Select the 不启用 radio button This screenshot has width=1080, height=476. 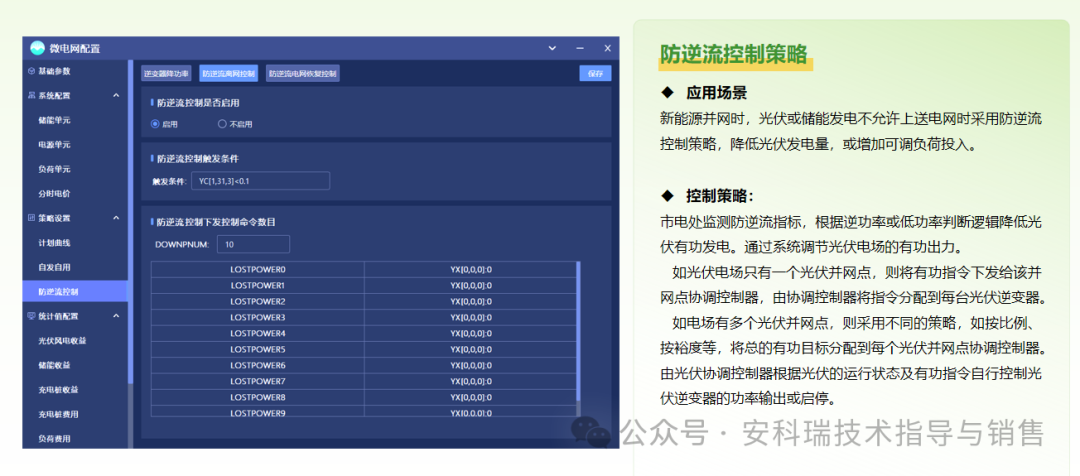[222, 124]
